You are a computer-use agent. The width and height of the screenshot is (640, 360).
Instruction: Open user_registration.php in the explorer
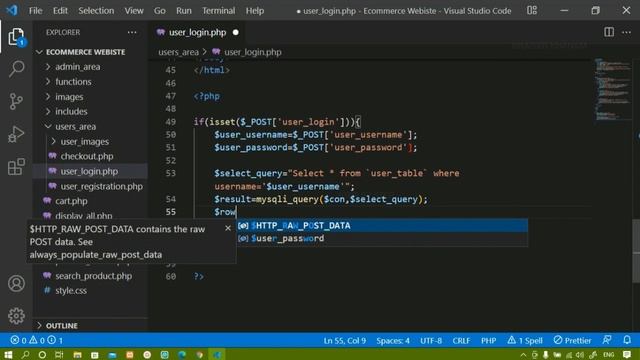coord(102,186)
